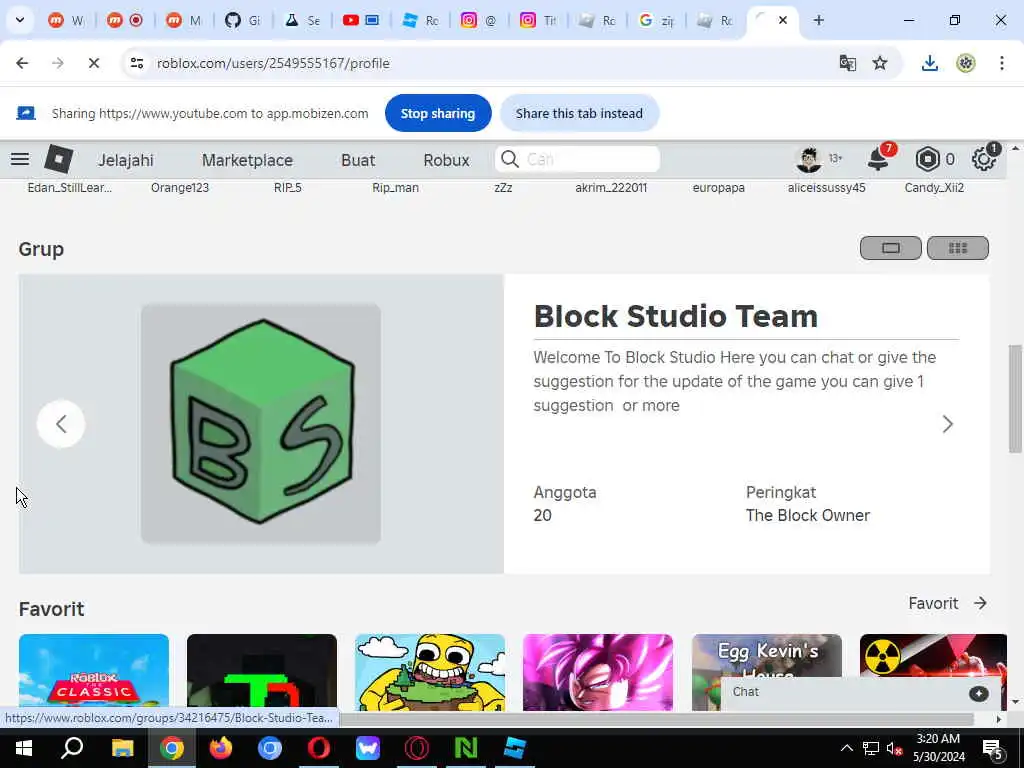1024x768 pixels.
Task: Click the Block Studio green cube logo
Action: click(x=261, y=423)
